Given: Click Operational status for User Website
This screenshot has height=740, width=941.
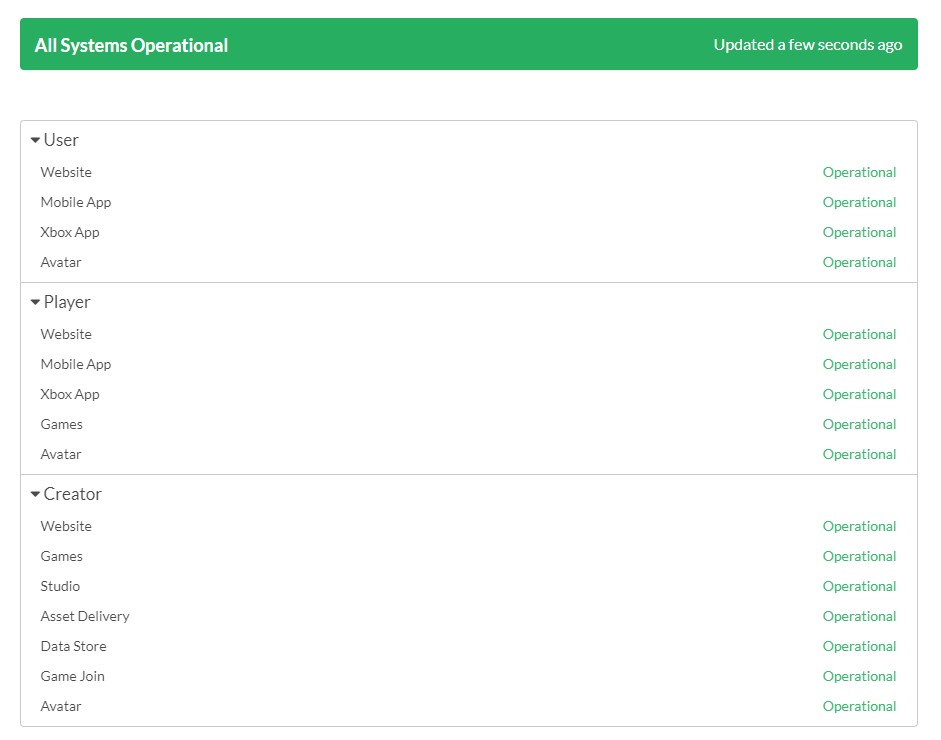Looking at the screenshot, I should click(859, 173).
